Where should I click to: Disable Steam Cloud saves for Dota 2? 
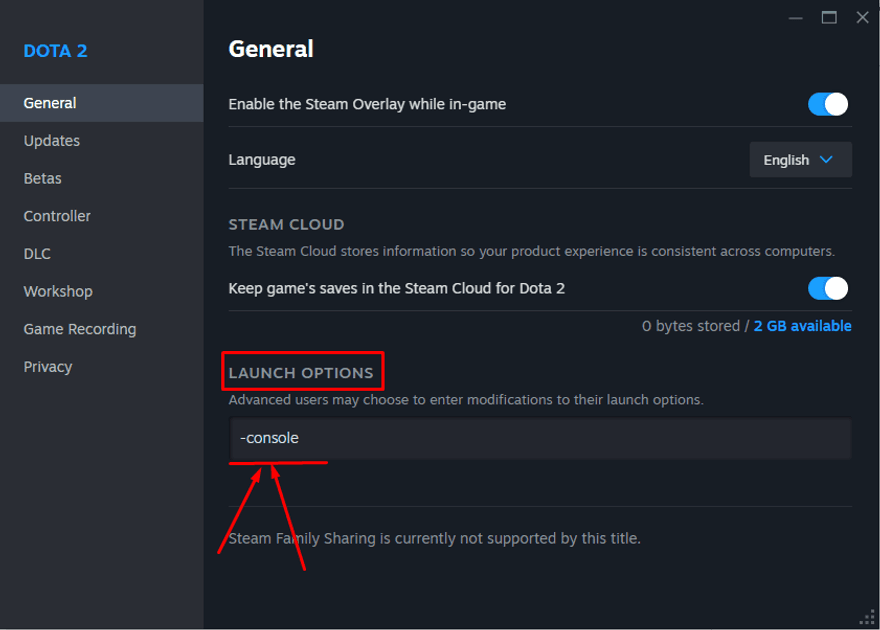pos(827,288)
